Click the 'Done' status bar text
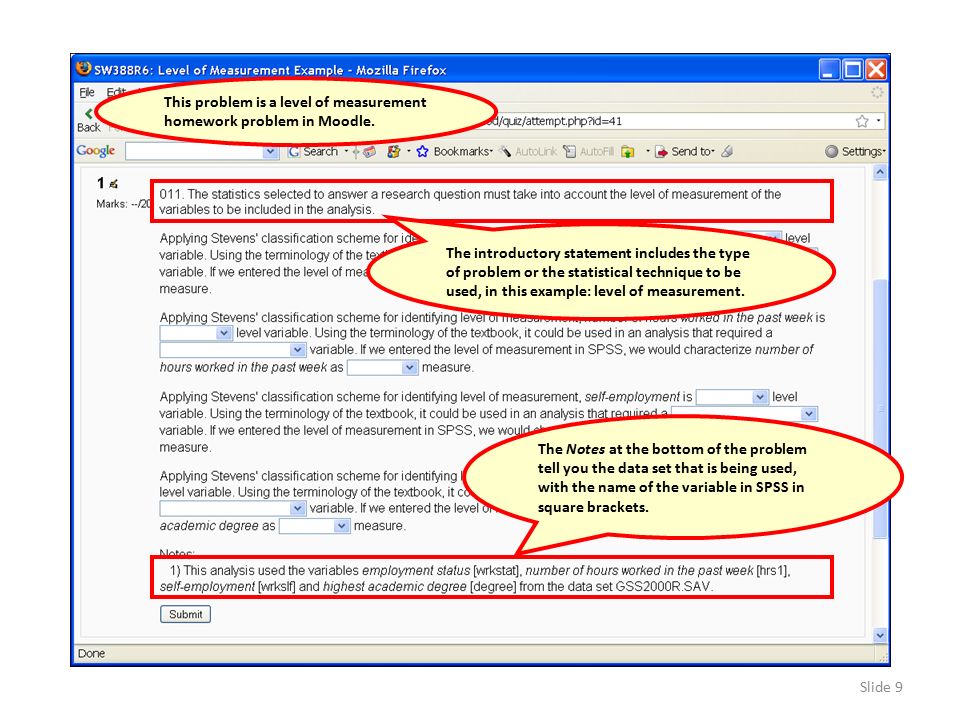 (x=91, y=653)
